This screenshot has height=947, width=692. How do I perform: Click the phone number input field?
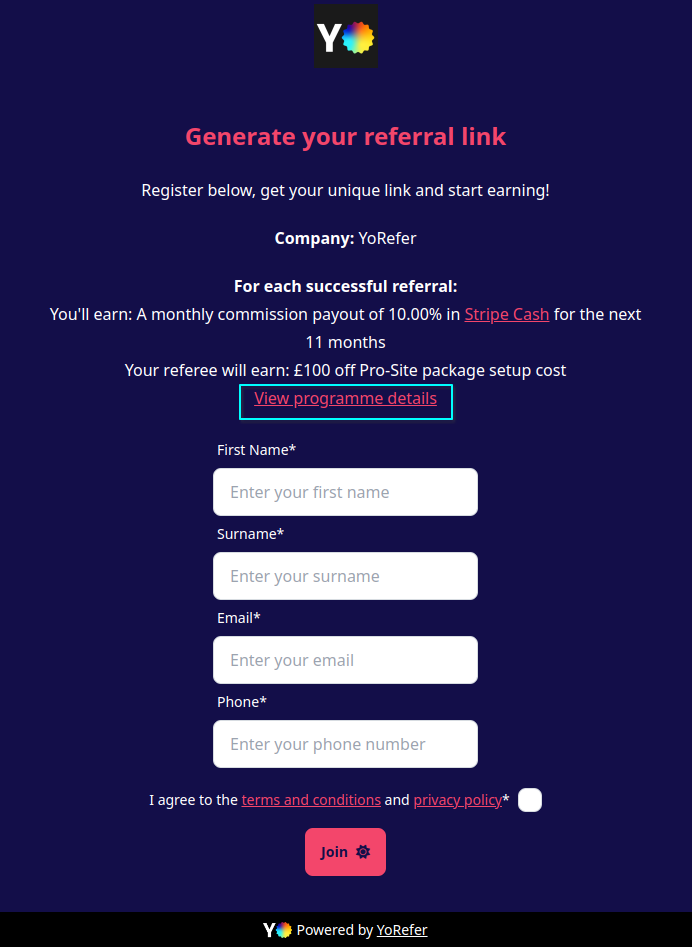point(345,744)
